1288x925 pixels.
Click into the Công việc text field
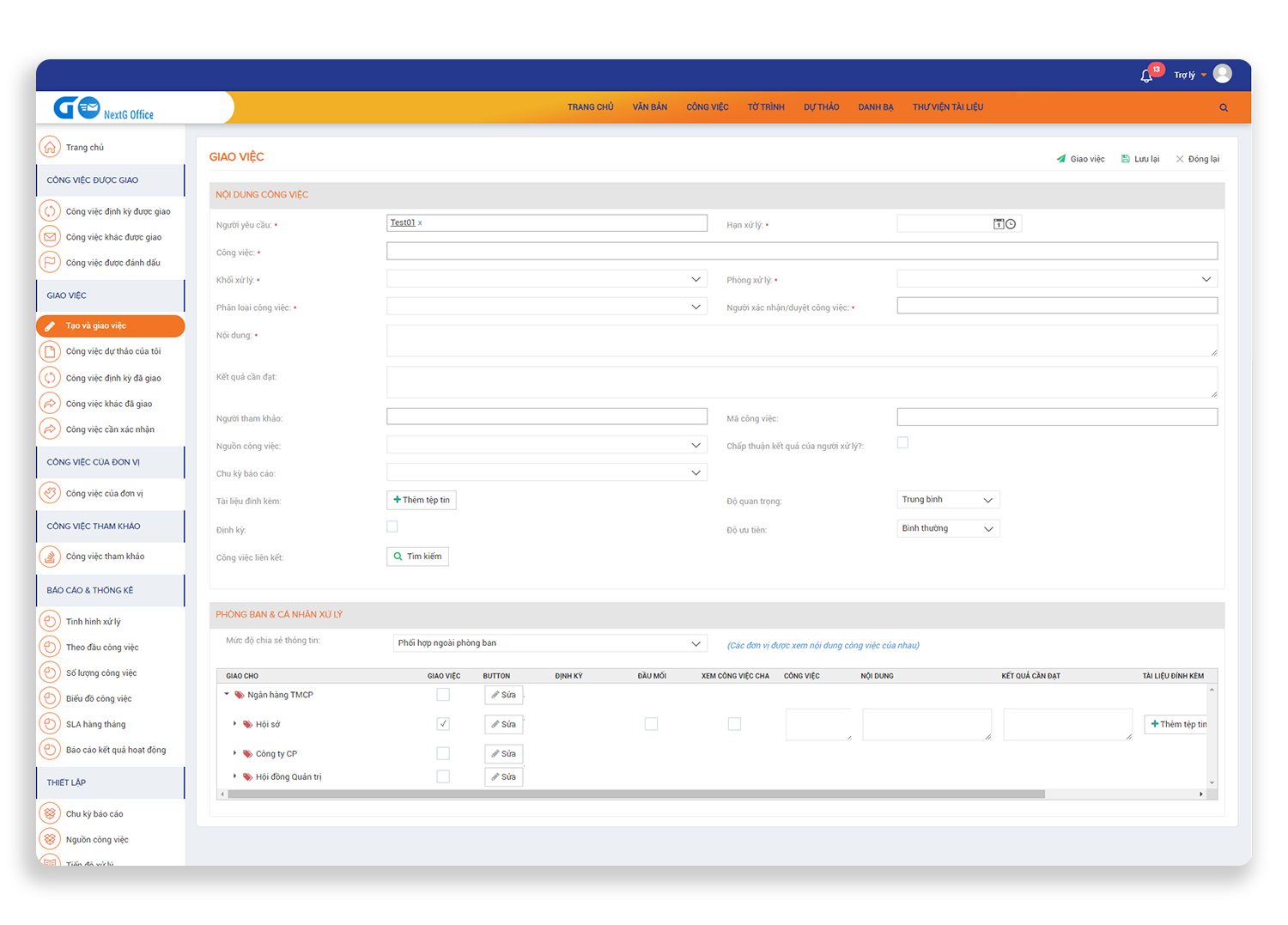pyautogui.click(x=802, y=251)
